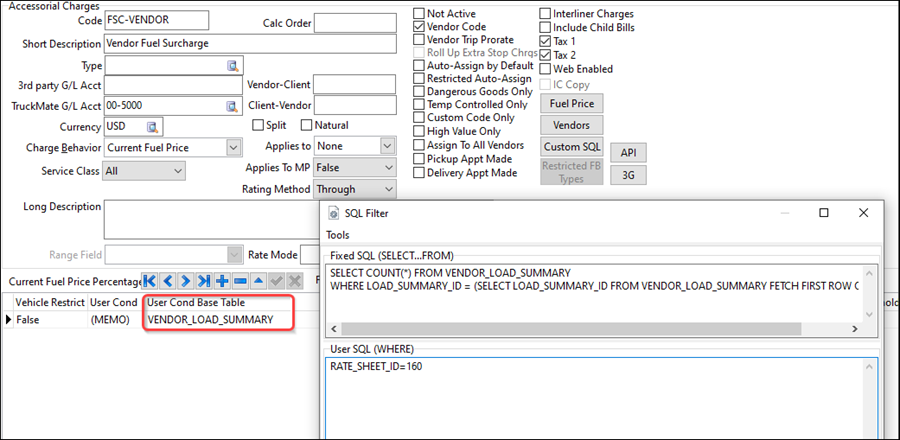Go to first record in navigator

click(x=150, y=281)
